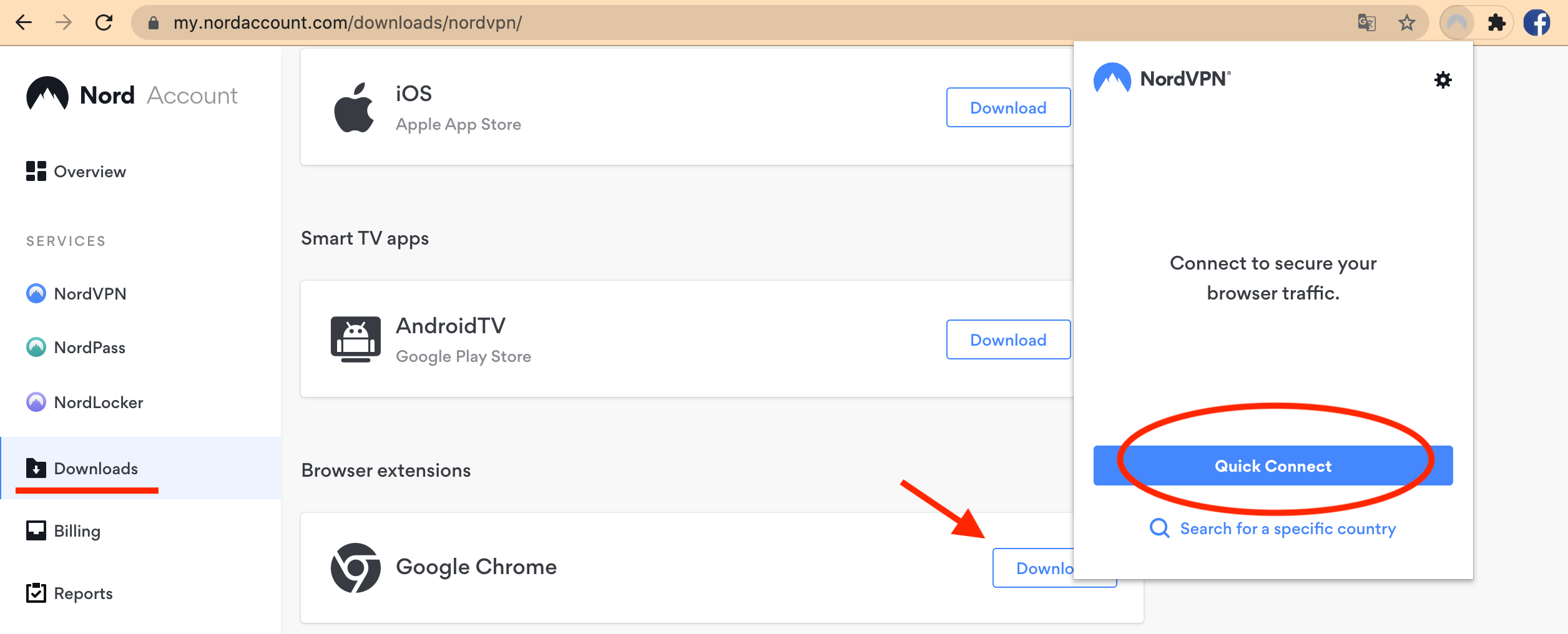
Task: Go back using browser back arrow
Action: [x=24, y=23]
